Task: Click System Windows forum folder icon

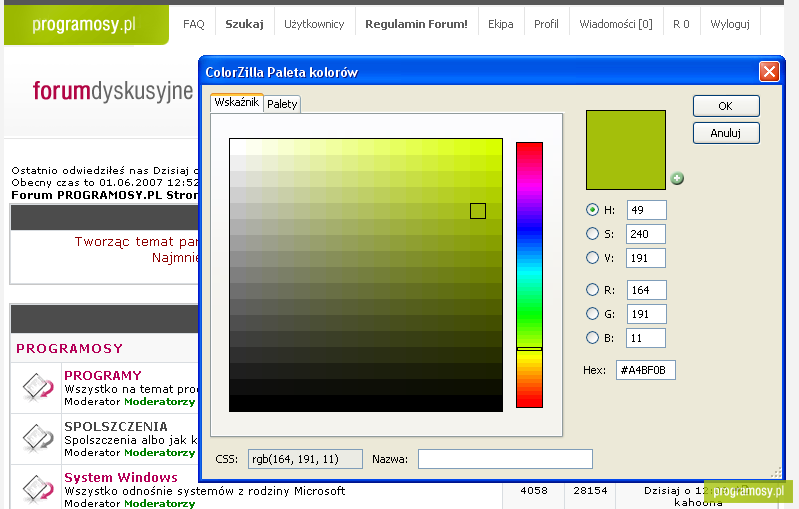Action: 37,488
